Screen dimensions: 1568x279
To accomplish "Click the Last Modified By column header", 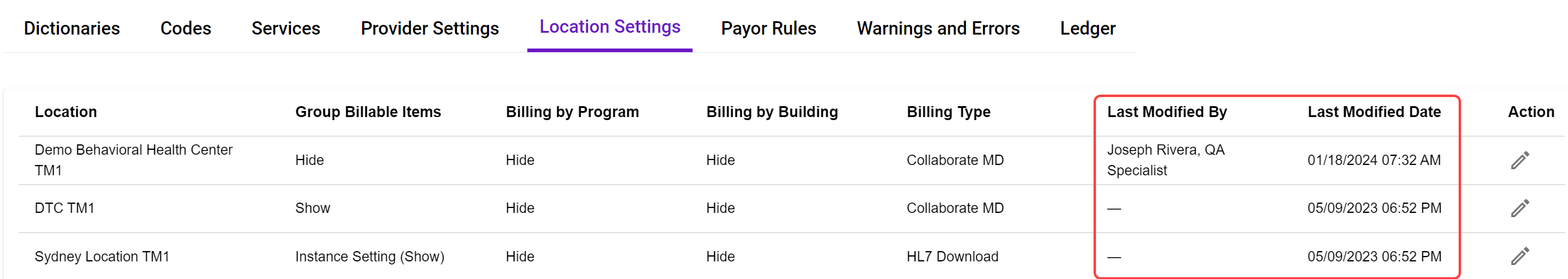I will click(x=1167, y=112).
